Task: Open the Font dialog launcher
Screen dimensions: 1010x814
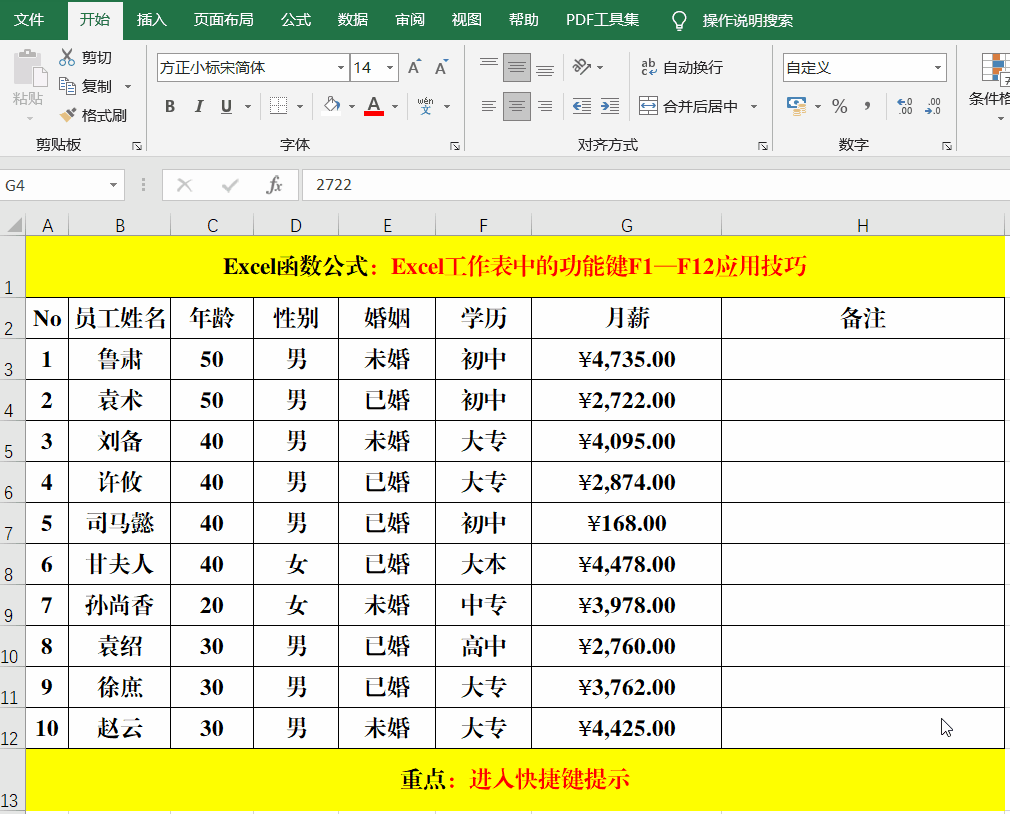Action: coord(455,146)
